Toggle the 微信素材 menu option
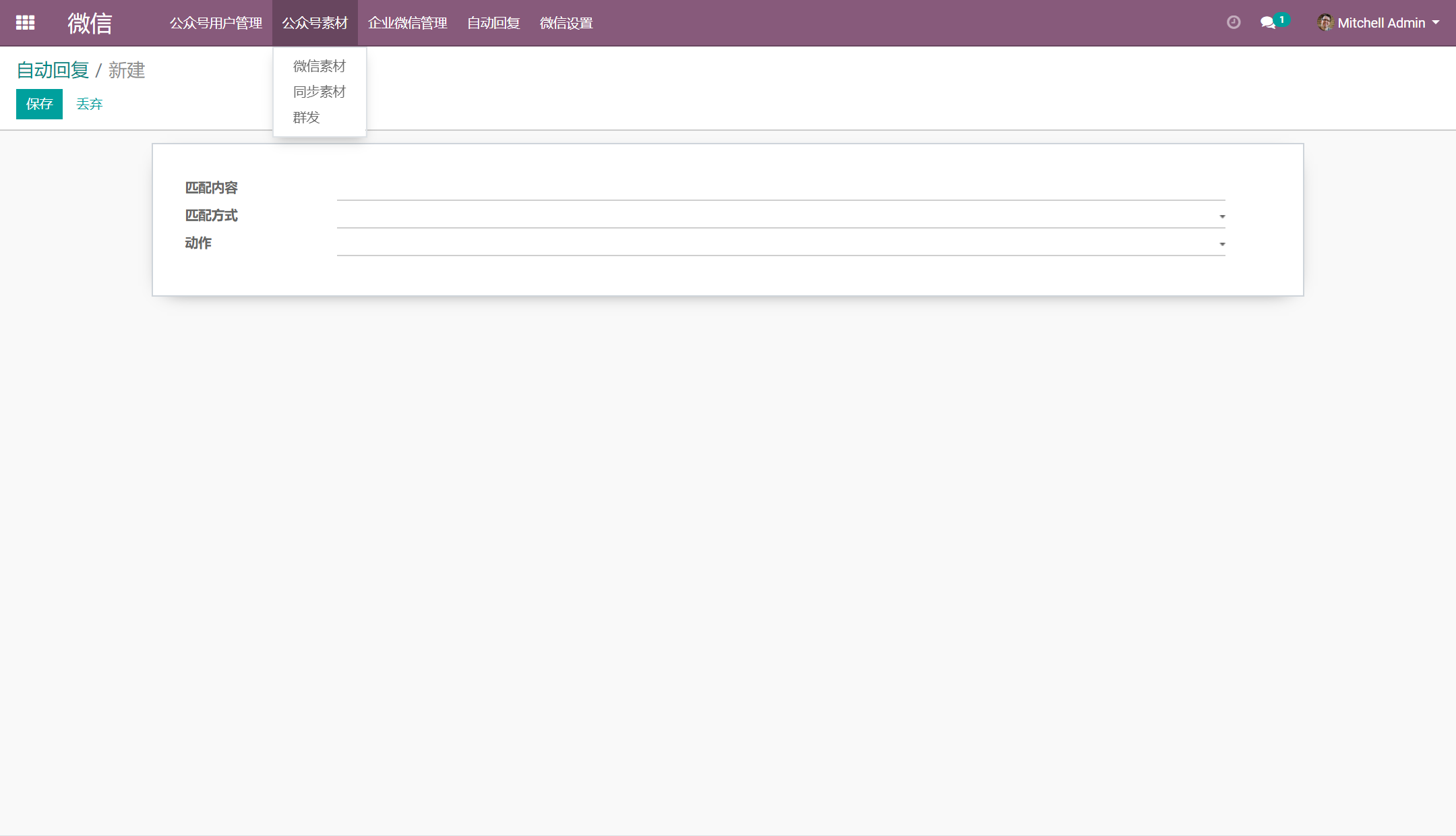 tap(319, 65)
